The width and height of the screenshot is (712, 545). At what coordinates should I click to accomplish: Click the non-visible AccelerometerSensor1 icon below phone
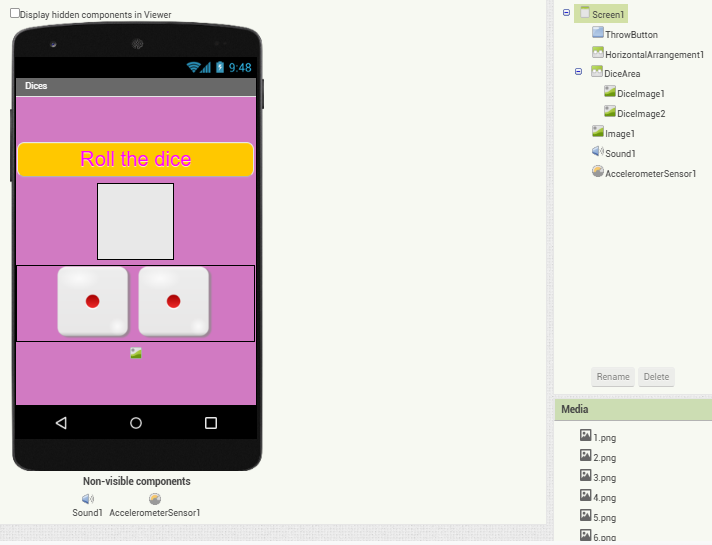click(x=155, y=499)
